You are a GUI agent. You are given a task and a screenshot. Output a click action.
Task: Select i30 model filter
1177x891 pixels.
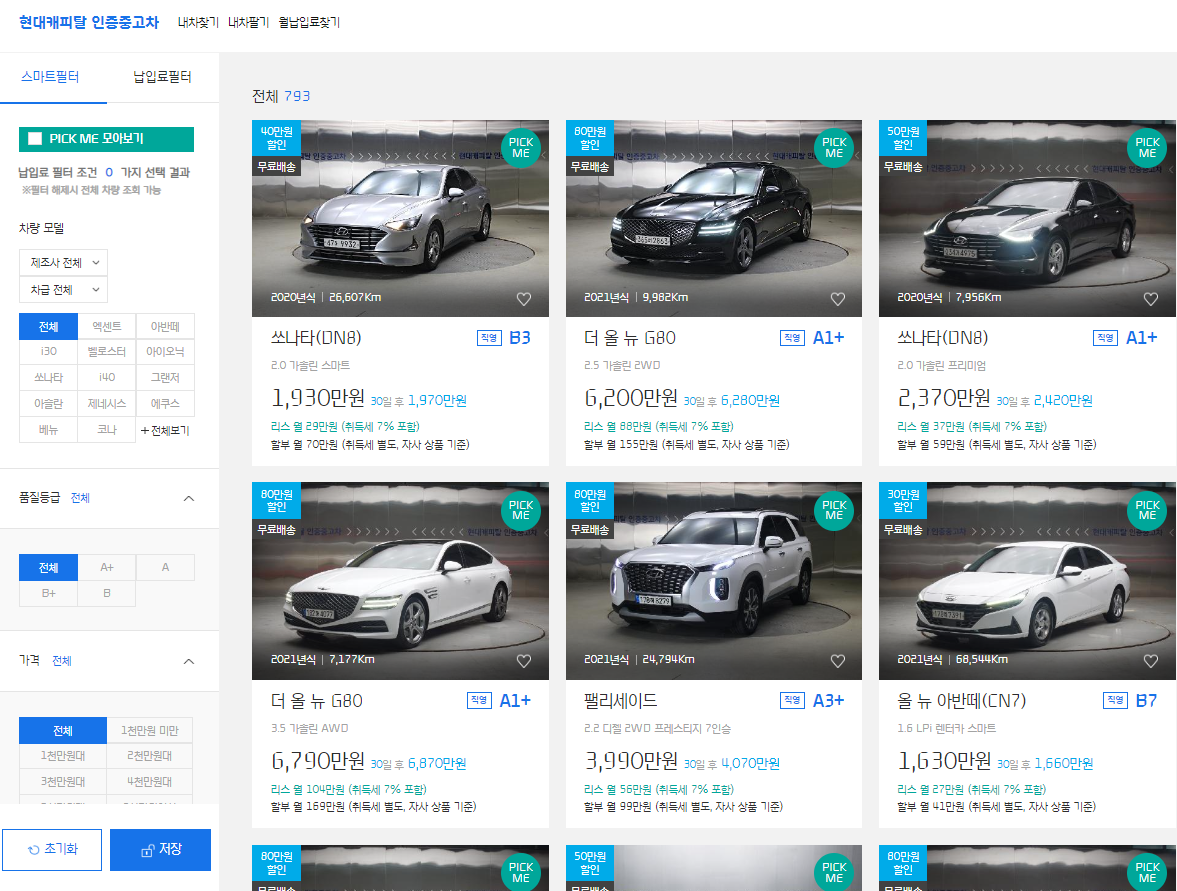click(x=48, y=351)
